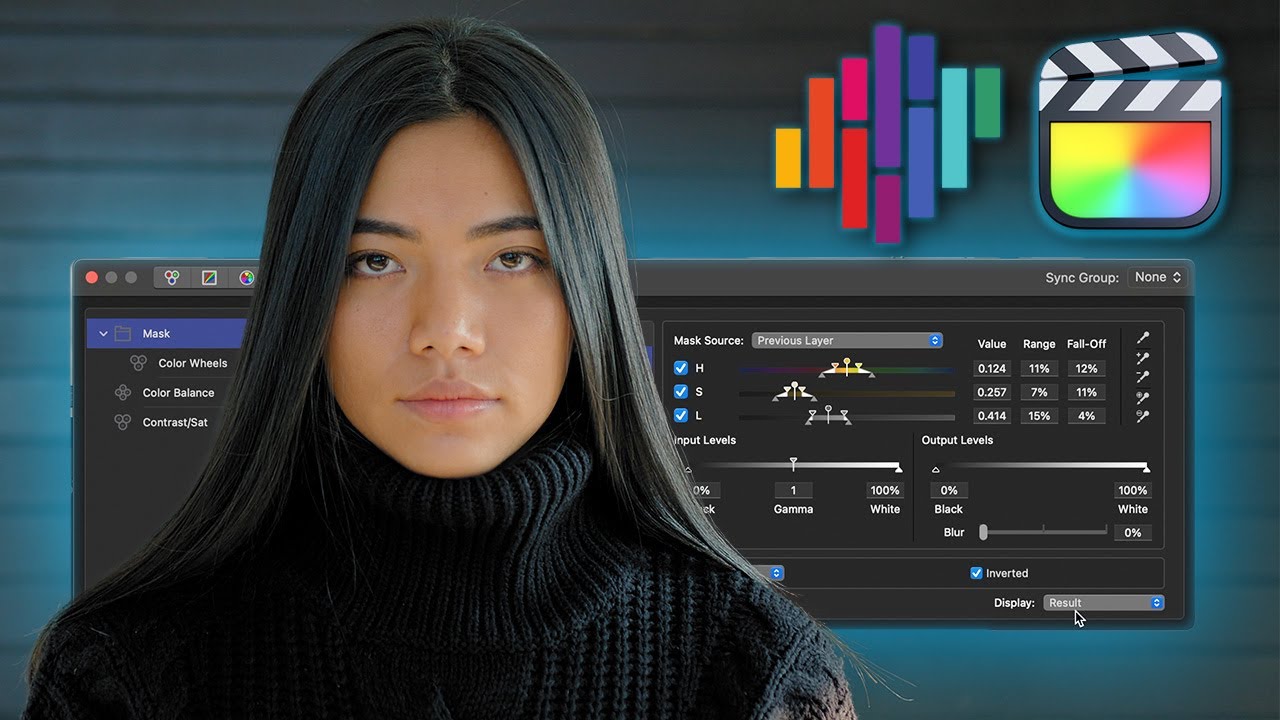This screenshot has width=1280, height=720.
Task: Select the add fall-off eyedropper with circled plus
Action: pos(1143,397)
